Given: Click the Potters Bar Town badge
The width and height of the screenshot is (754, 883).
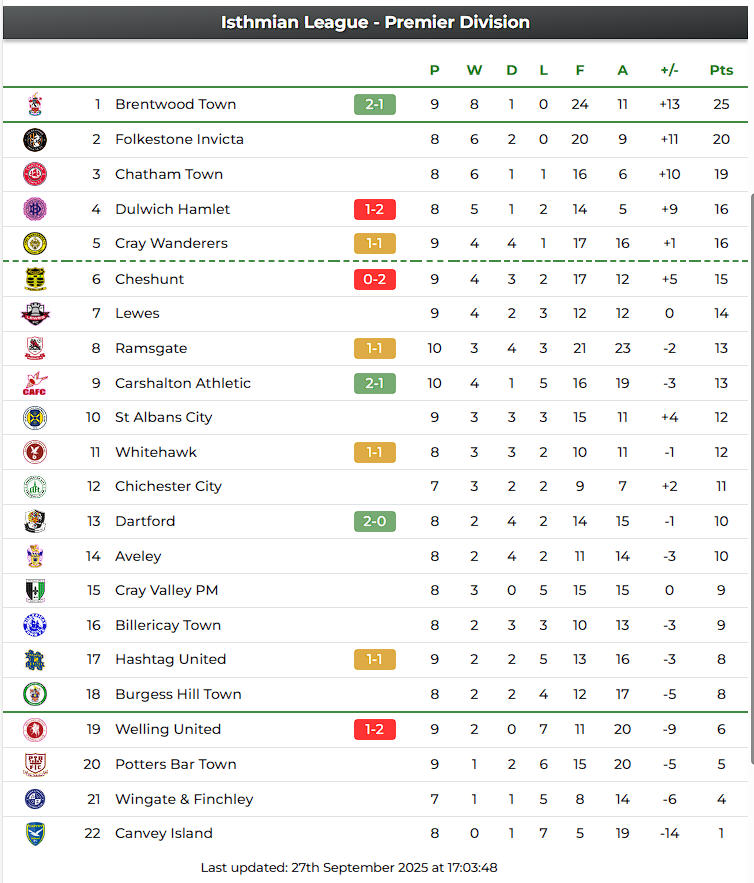Looking at the screenshot, I should (x=35, y=764).
